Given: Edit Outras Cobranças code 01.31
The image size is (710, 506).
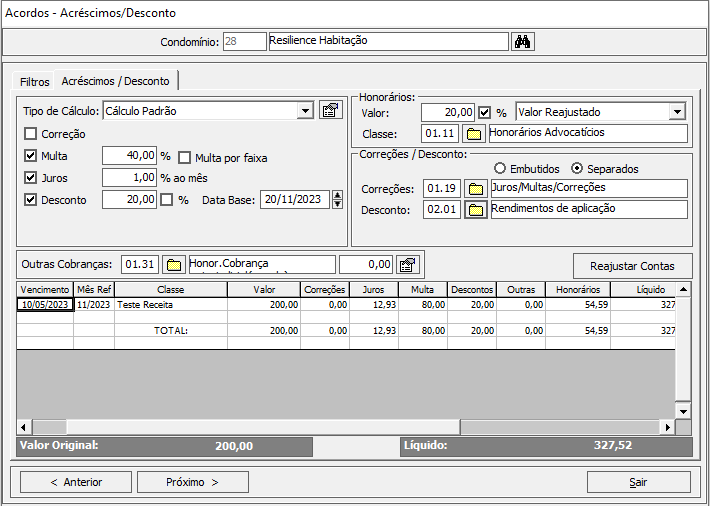Looking at the screenshot, I should [x=140, y=265].
